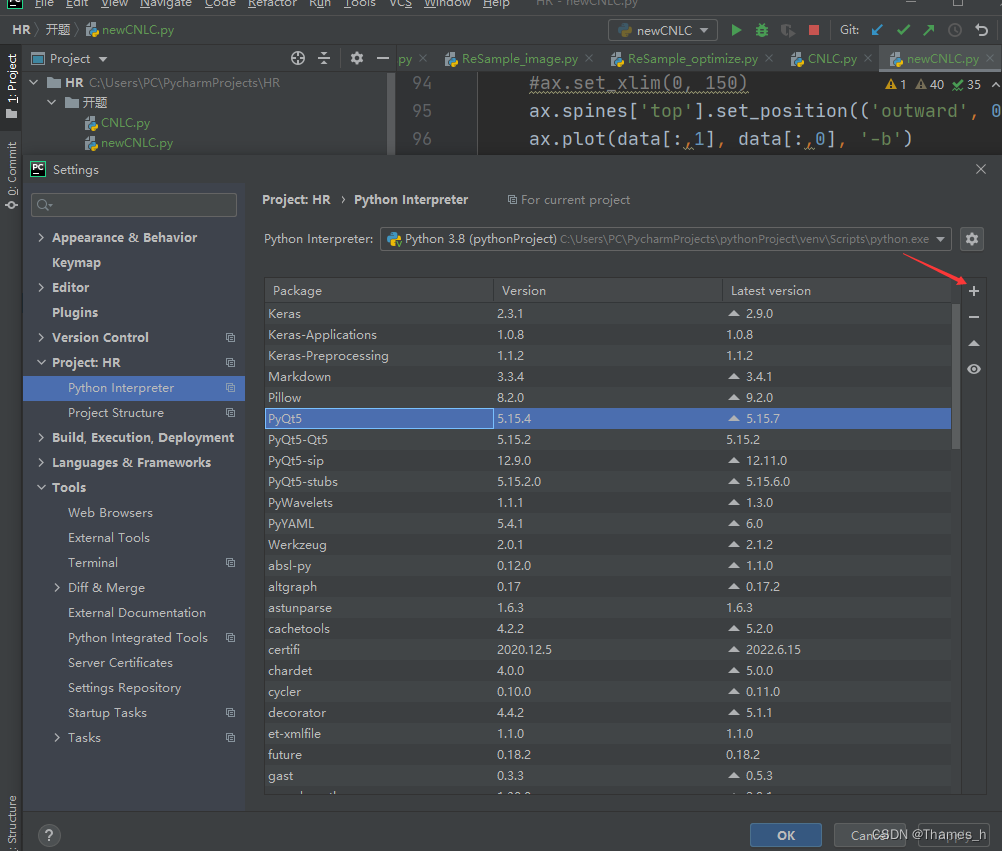
Task: Click the collapse all icon in Project panel
Action: (x=324, y=59)
